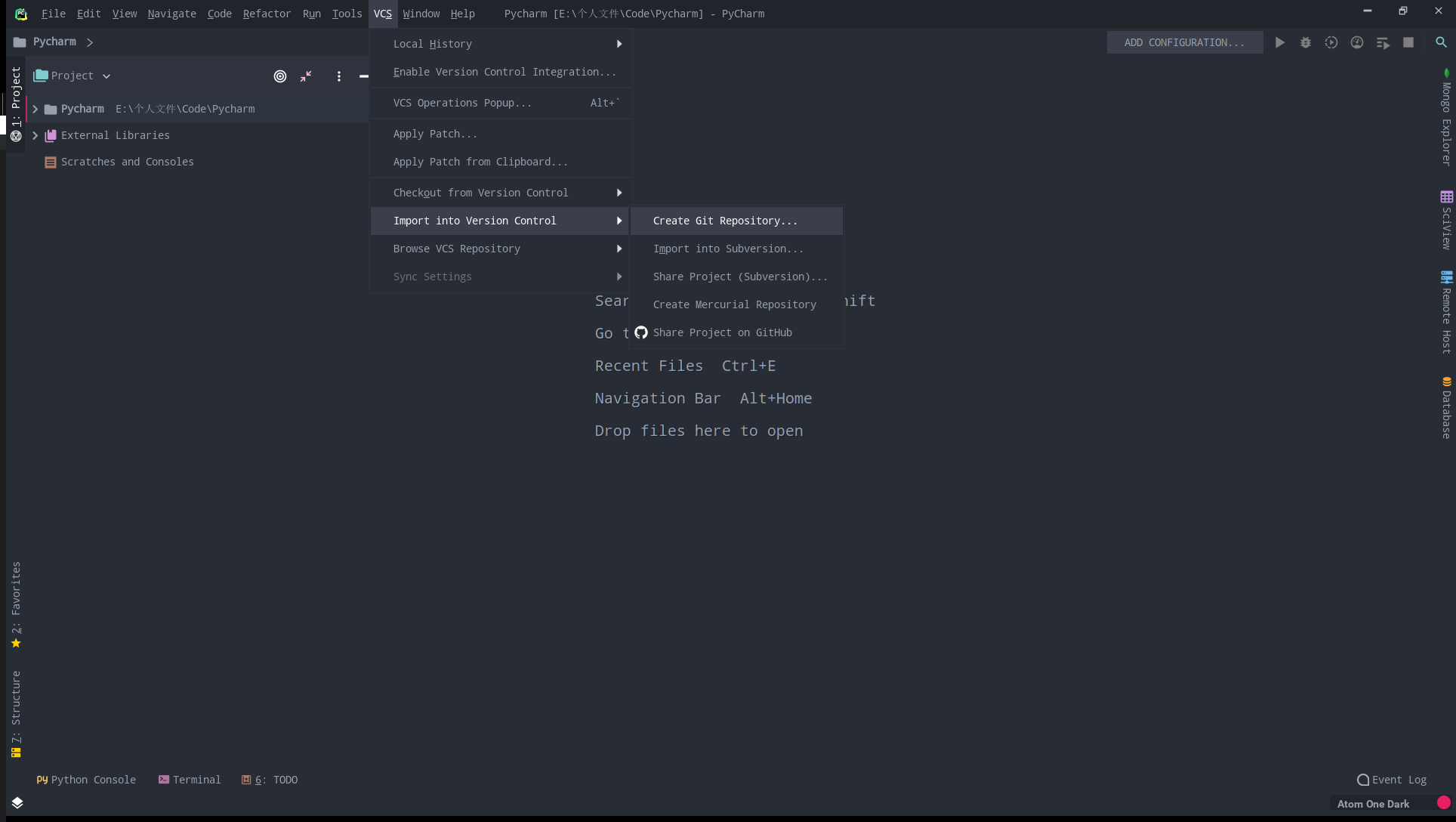
Task: Select Share Project (Subversion) option
Action: tap(736, 277)
